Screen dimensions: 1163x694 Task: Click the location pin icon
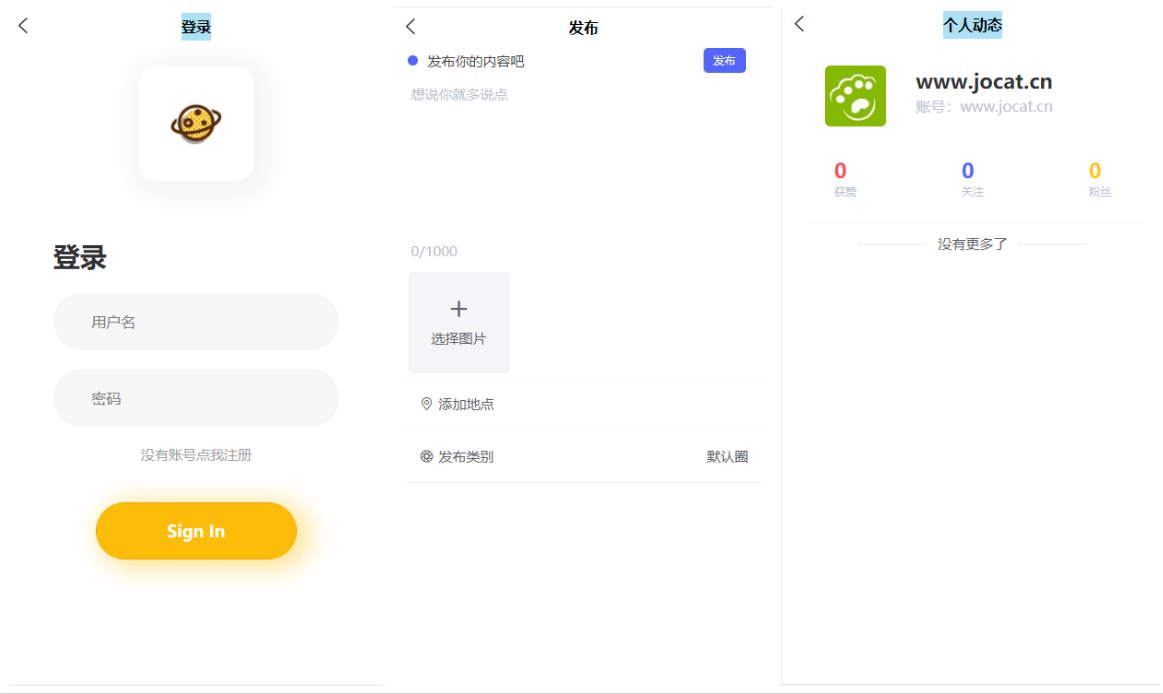[x=426, y=403]
